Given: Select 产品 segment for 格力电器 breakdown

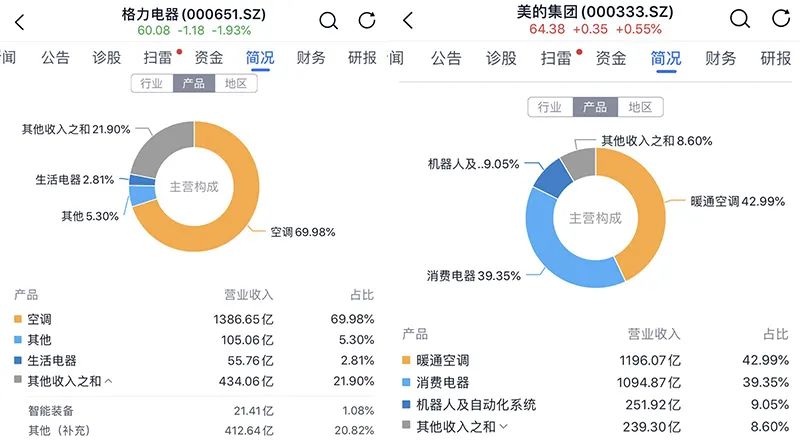Looking at the screenshot, I should coord(194,83).
